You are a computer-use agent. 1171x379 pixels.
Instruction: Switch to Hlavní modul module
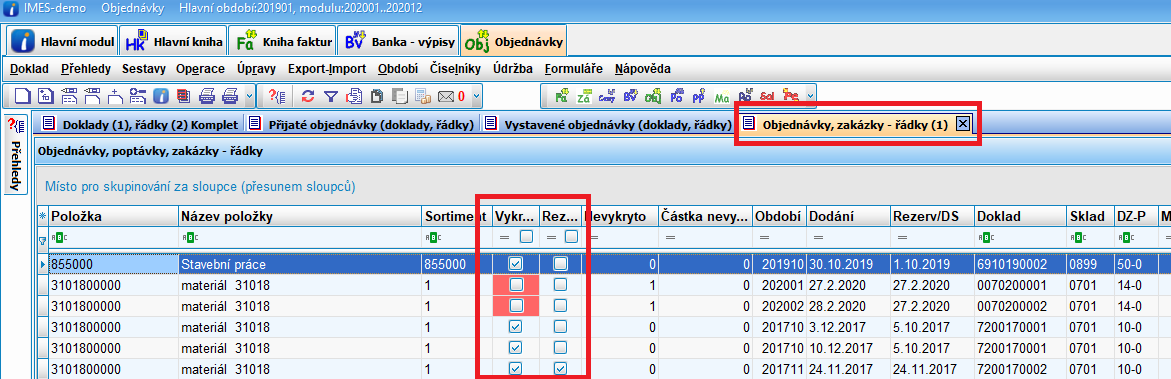click(x=63, y=42)
